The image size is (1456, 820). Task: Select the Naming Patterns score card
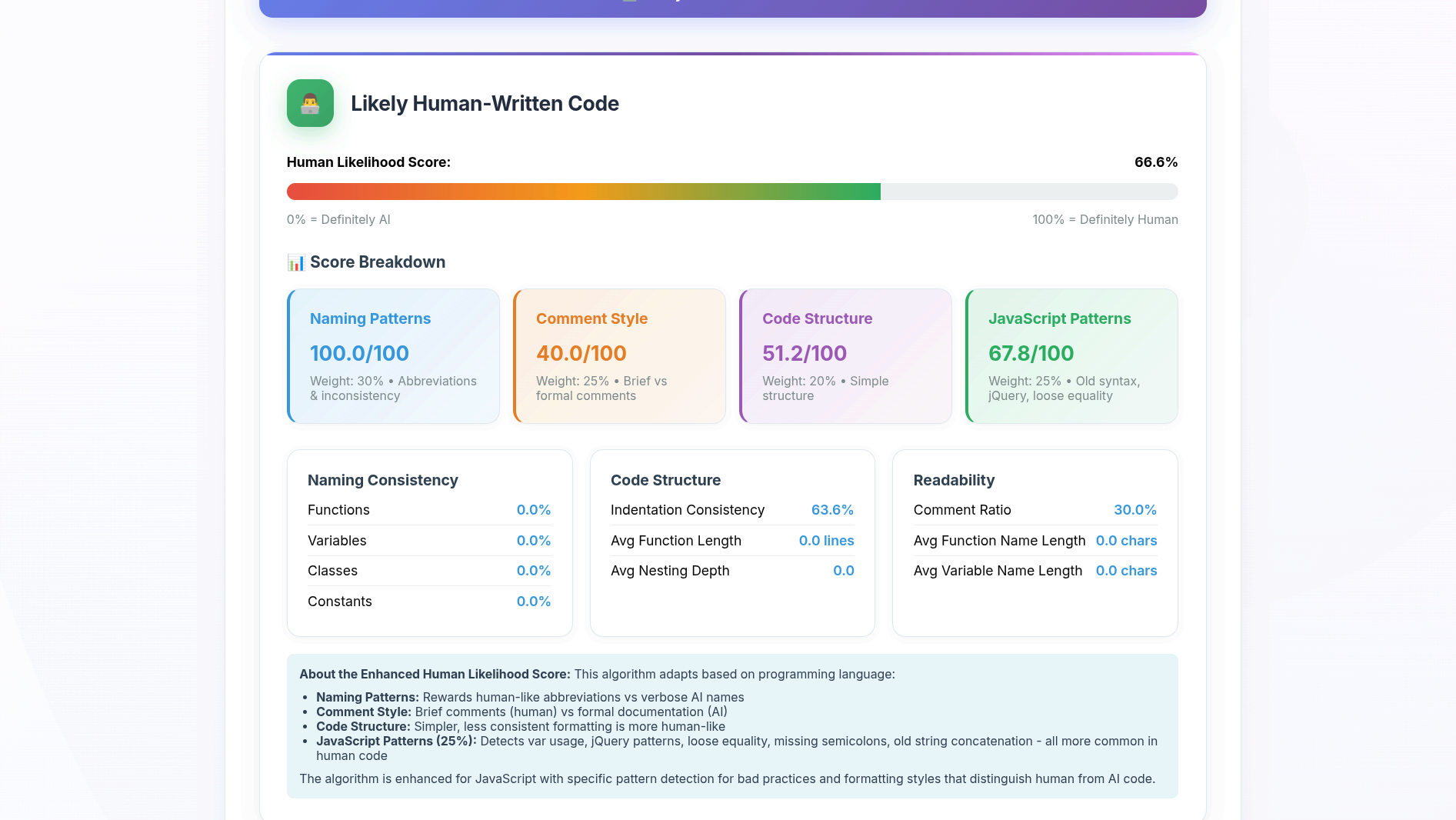(x=393, y=356)
